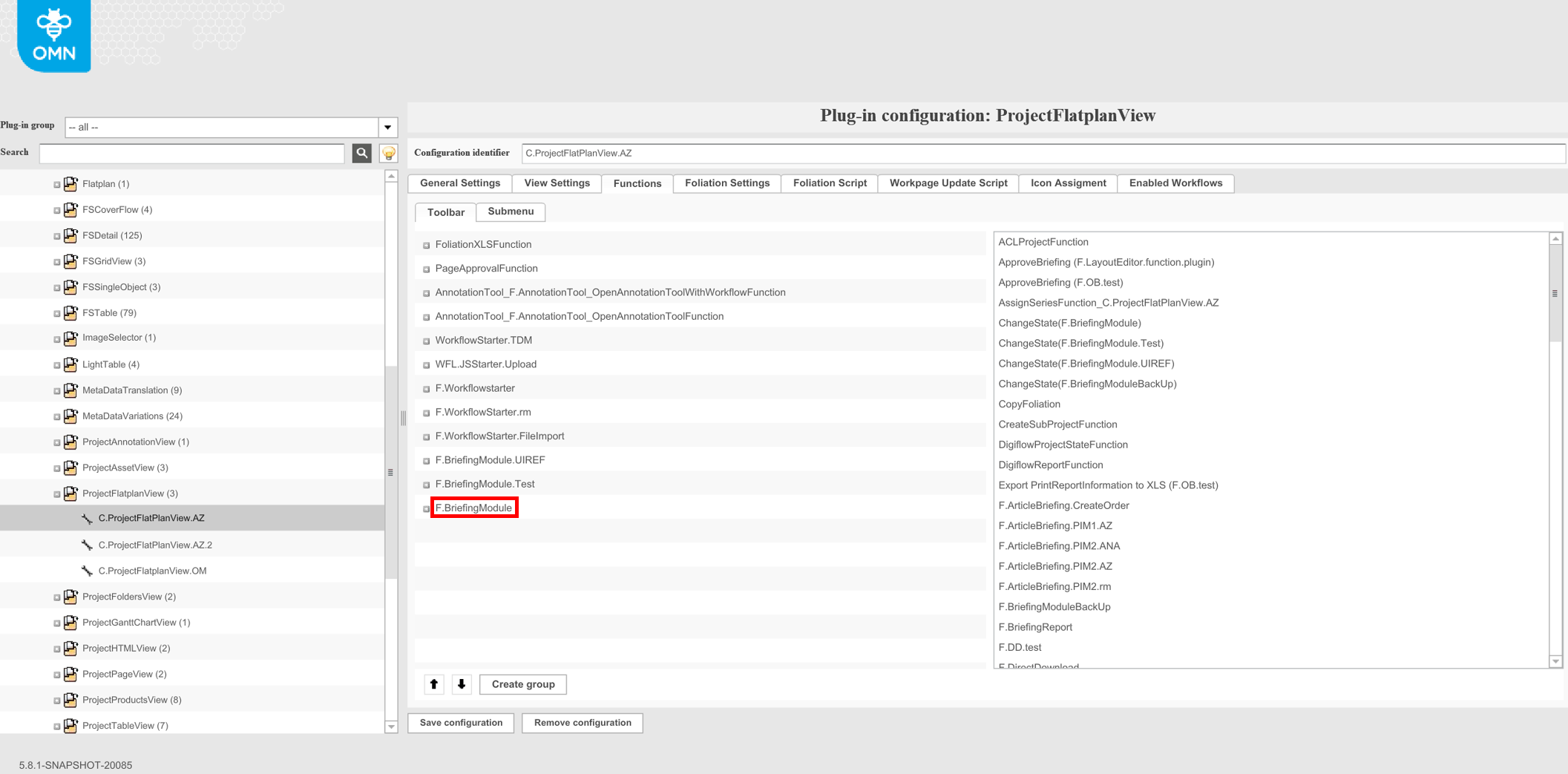Expand the Flatplan (1) tree node
1568x774 pixels.
tap(56, 184)
